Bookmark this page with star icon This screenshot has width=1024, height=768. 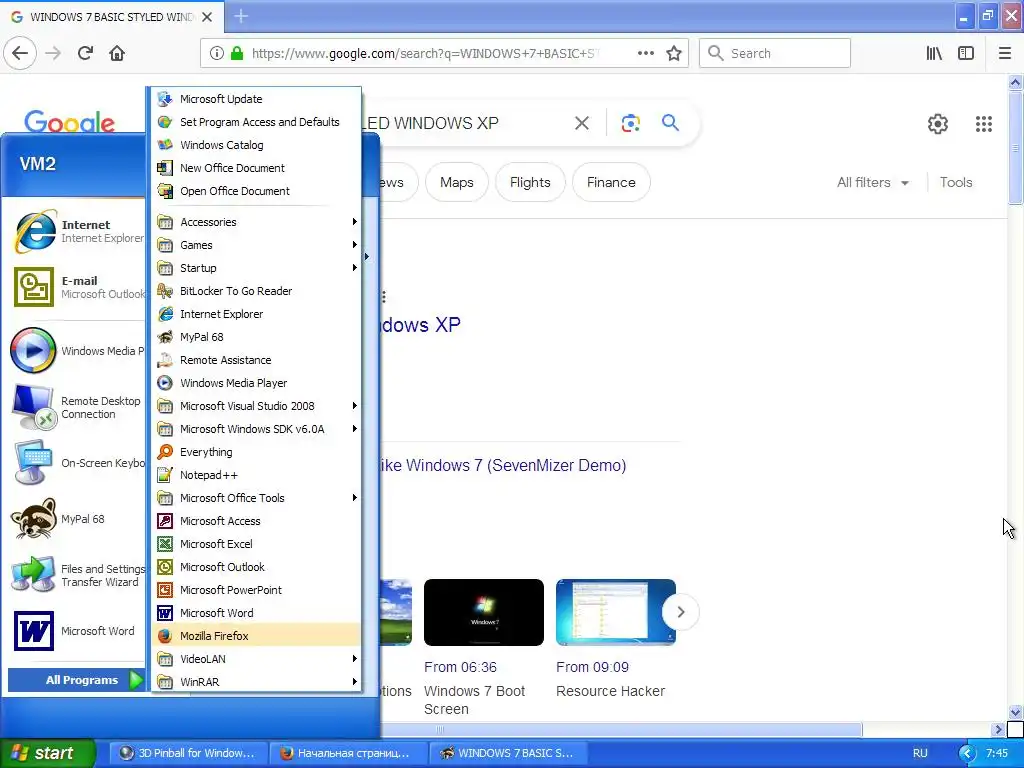tap(674, 54)
